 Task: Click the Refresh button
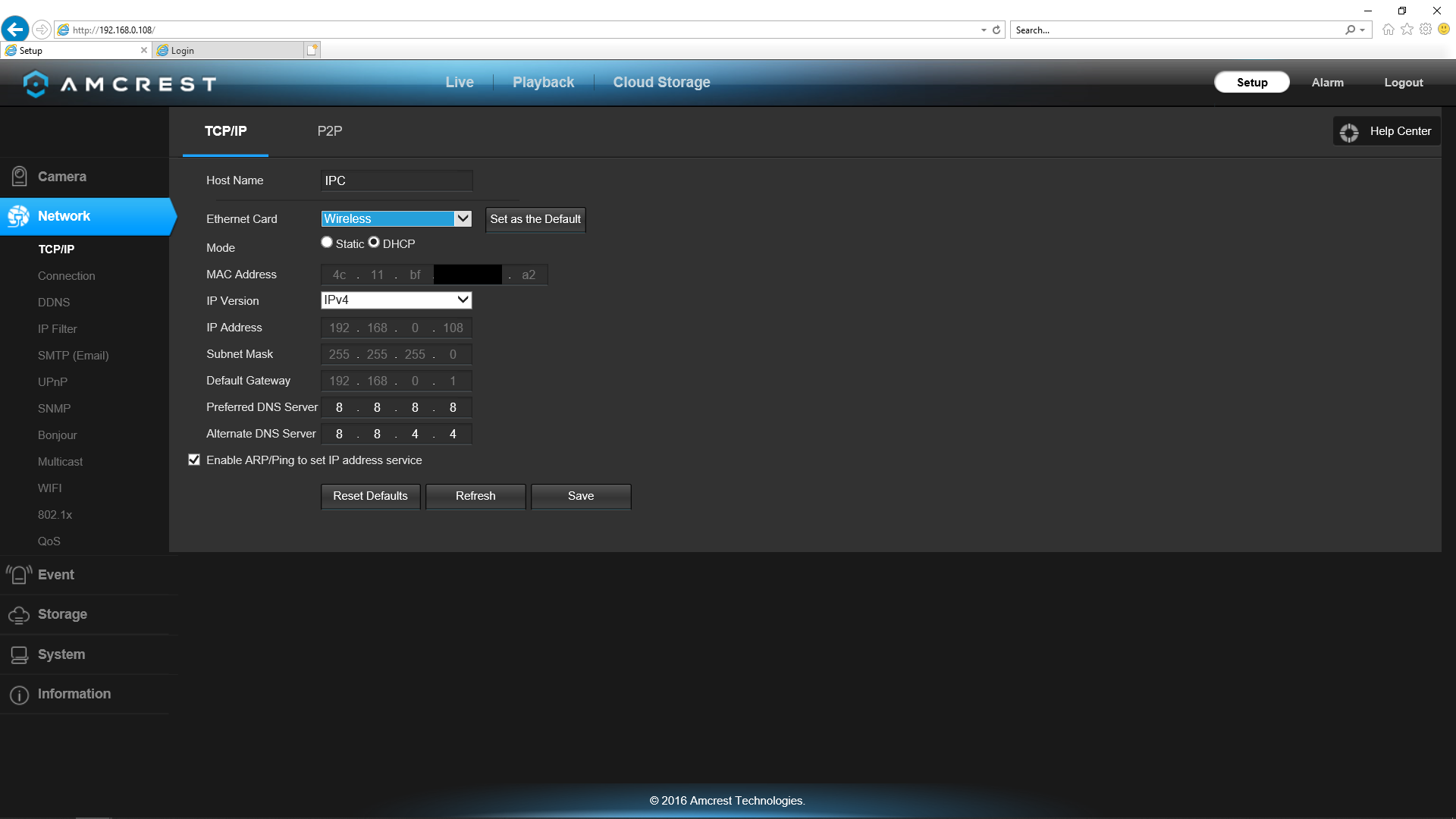(475, 496)
